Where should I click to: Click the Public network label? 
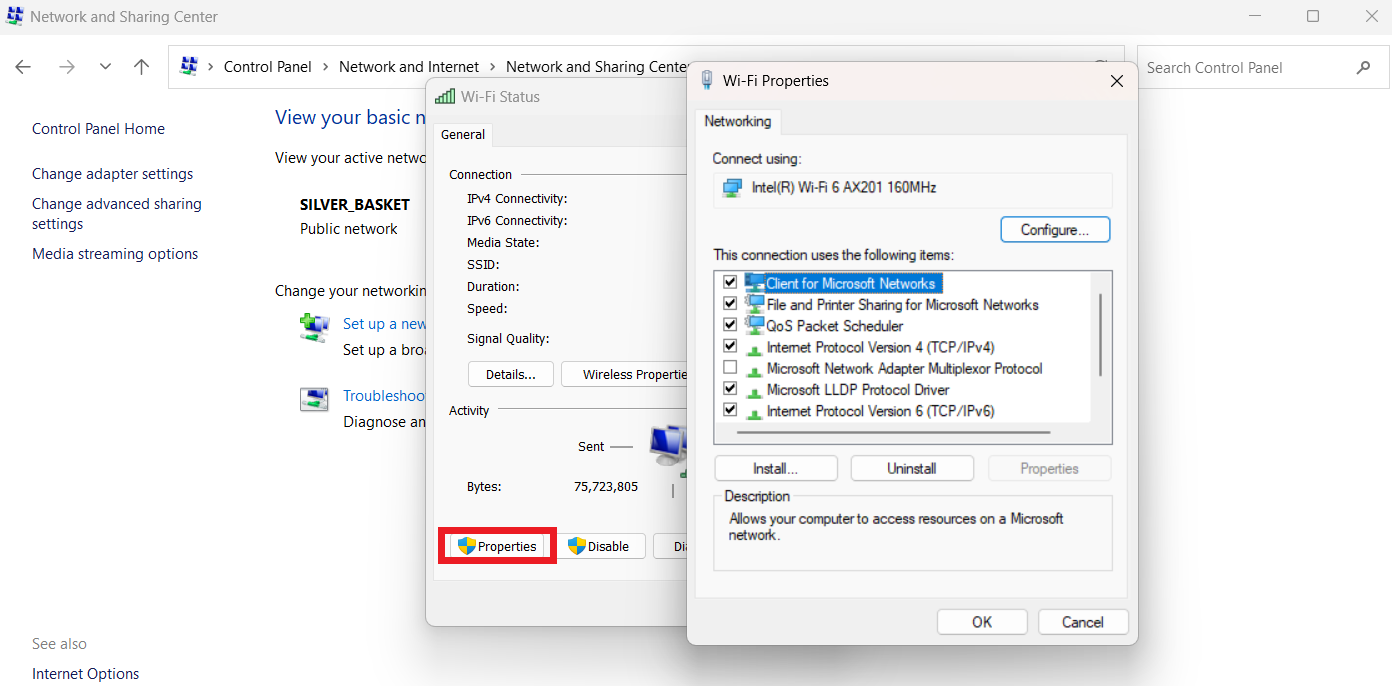349,229
